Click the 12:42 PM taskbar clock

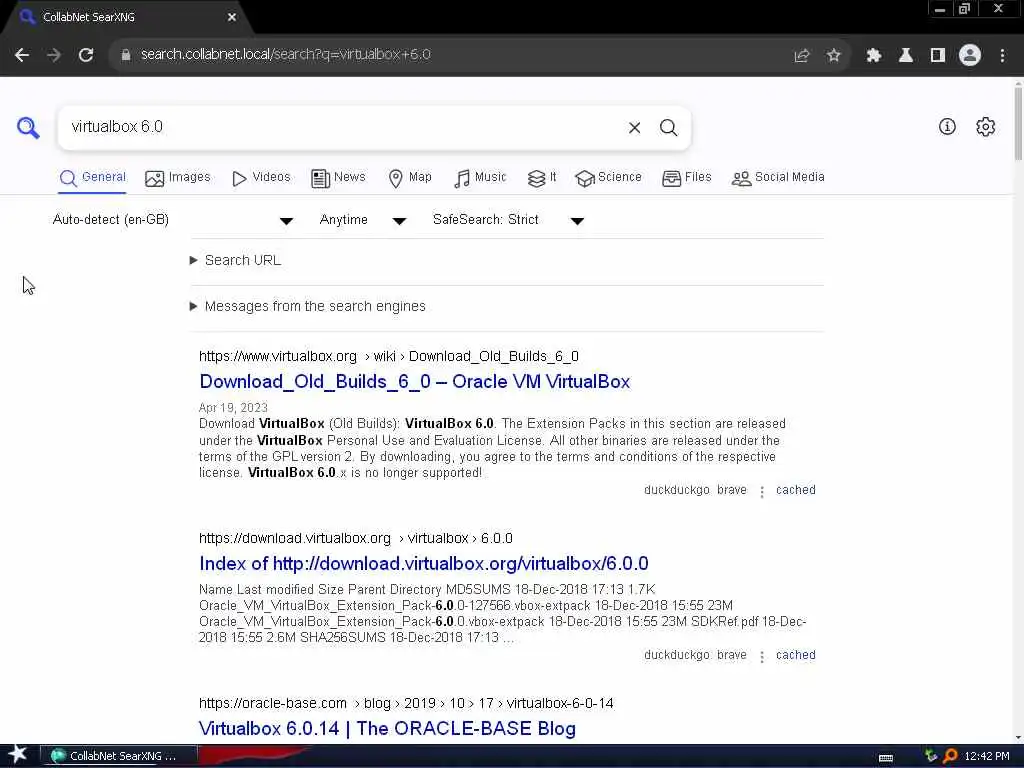(987, 756)
